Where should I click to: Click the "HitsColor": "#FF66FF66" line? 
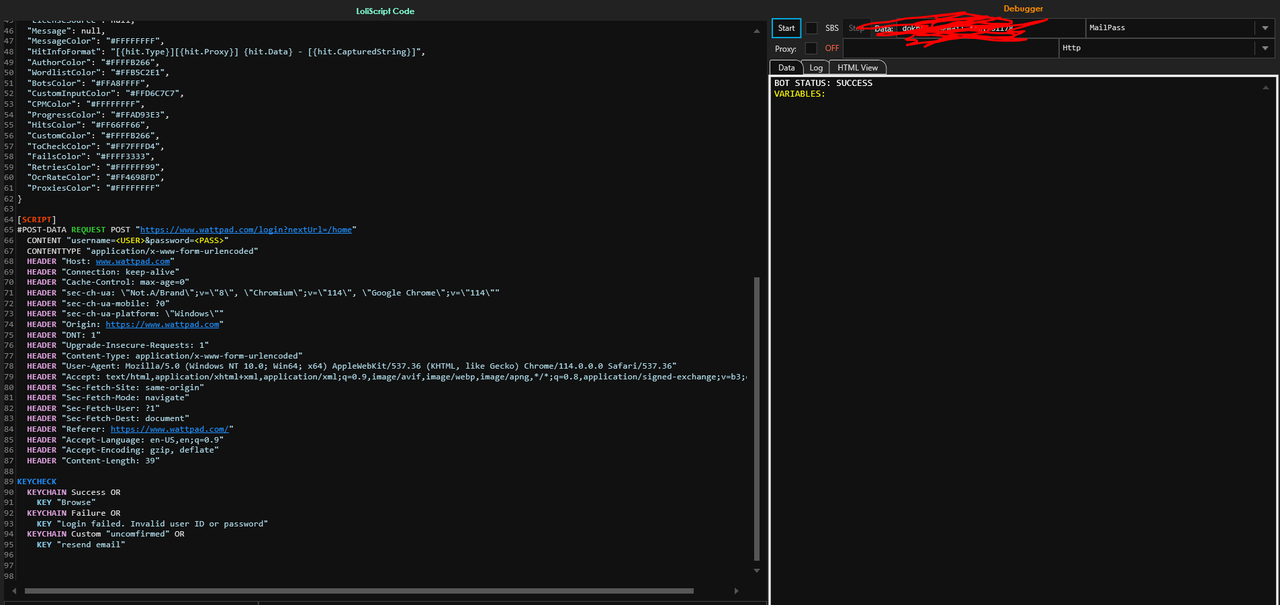point(88,125)
